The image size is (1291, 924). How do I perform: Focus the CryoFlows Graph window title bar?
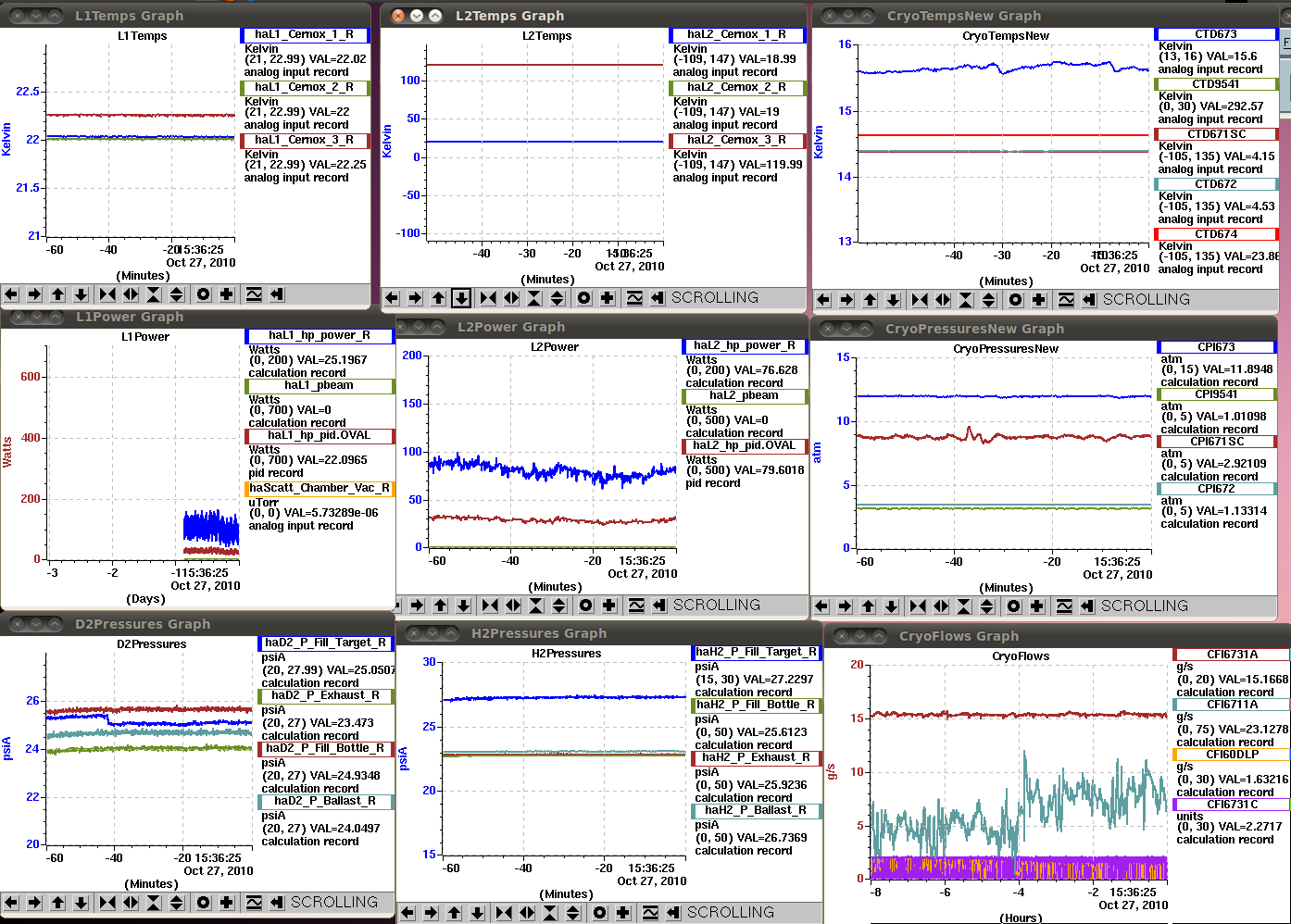(x=1056, y=635)
